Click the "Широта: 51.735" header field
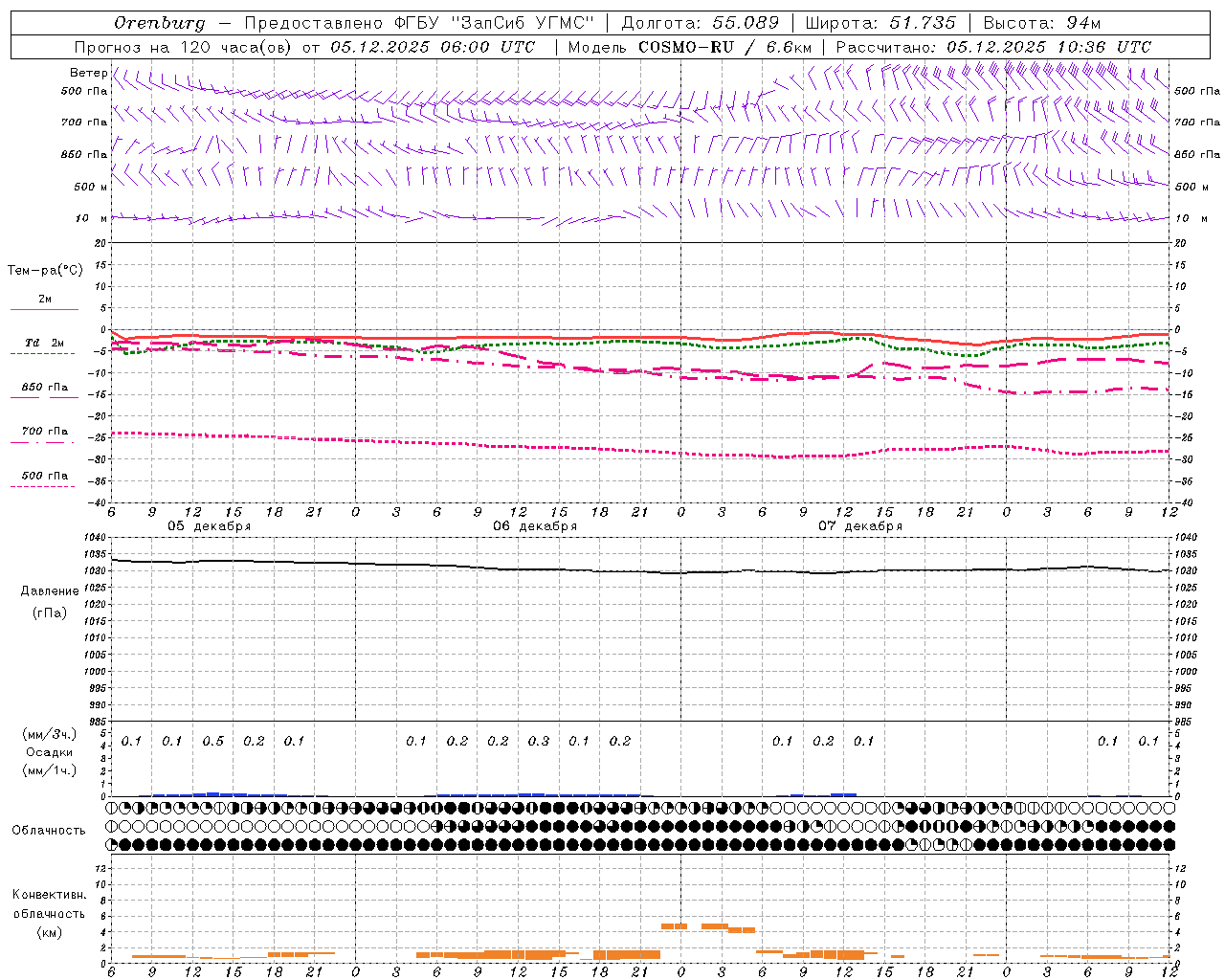 tap(880, 23)
